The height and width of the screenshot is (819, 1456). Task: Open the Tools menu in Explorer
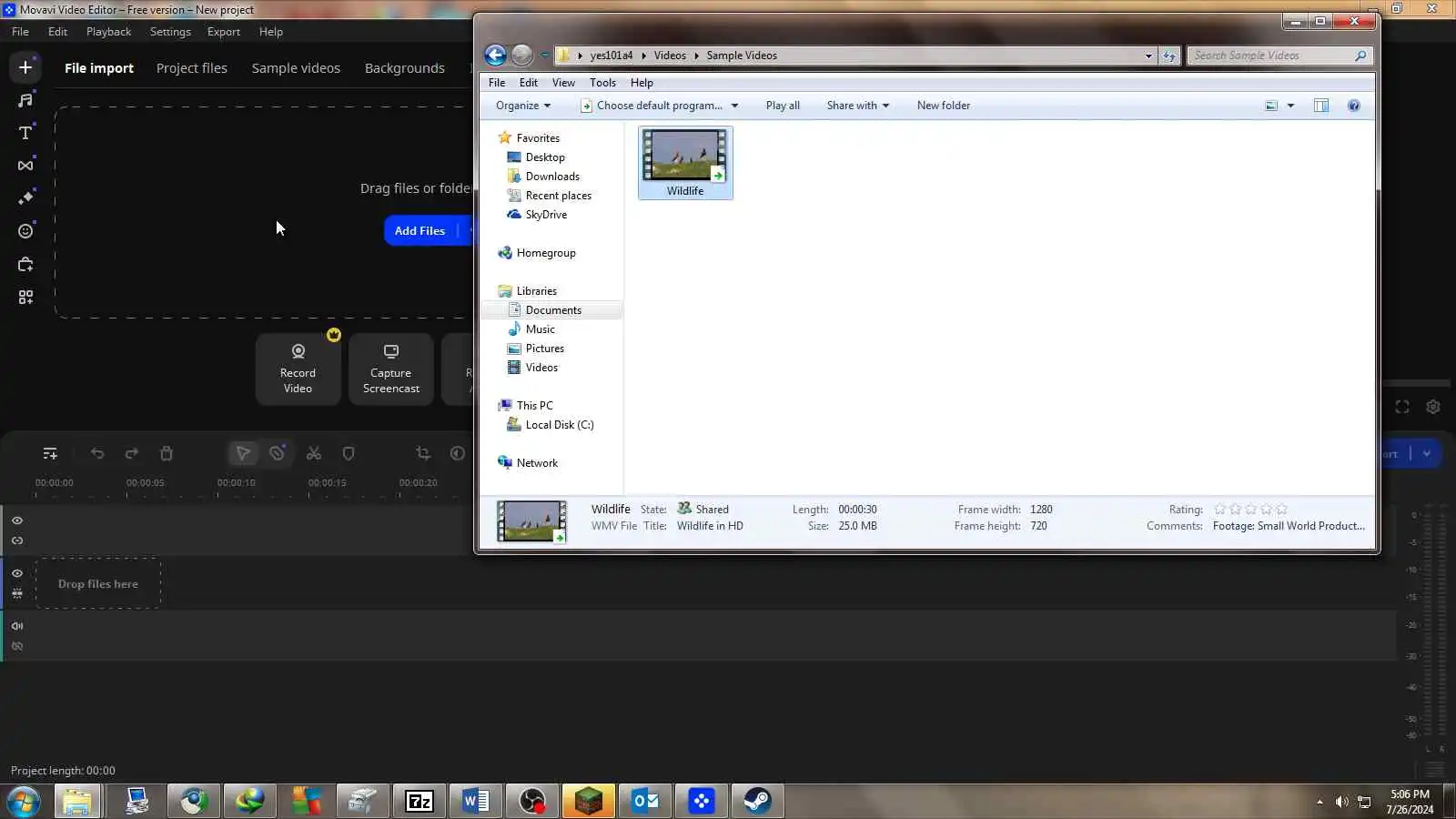pos(602,83)
